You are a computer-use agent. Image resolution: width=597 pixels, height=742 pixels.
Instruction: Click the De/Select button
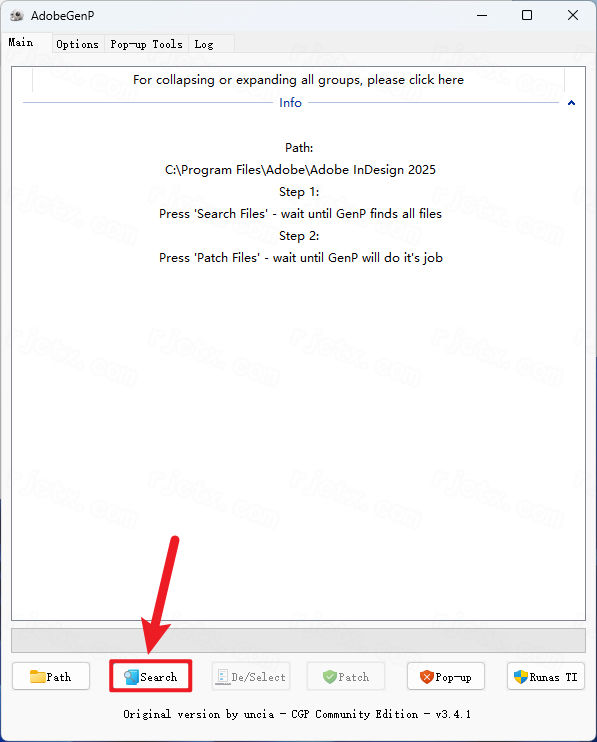[x=251, y=676]
